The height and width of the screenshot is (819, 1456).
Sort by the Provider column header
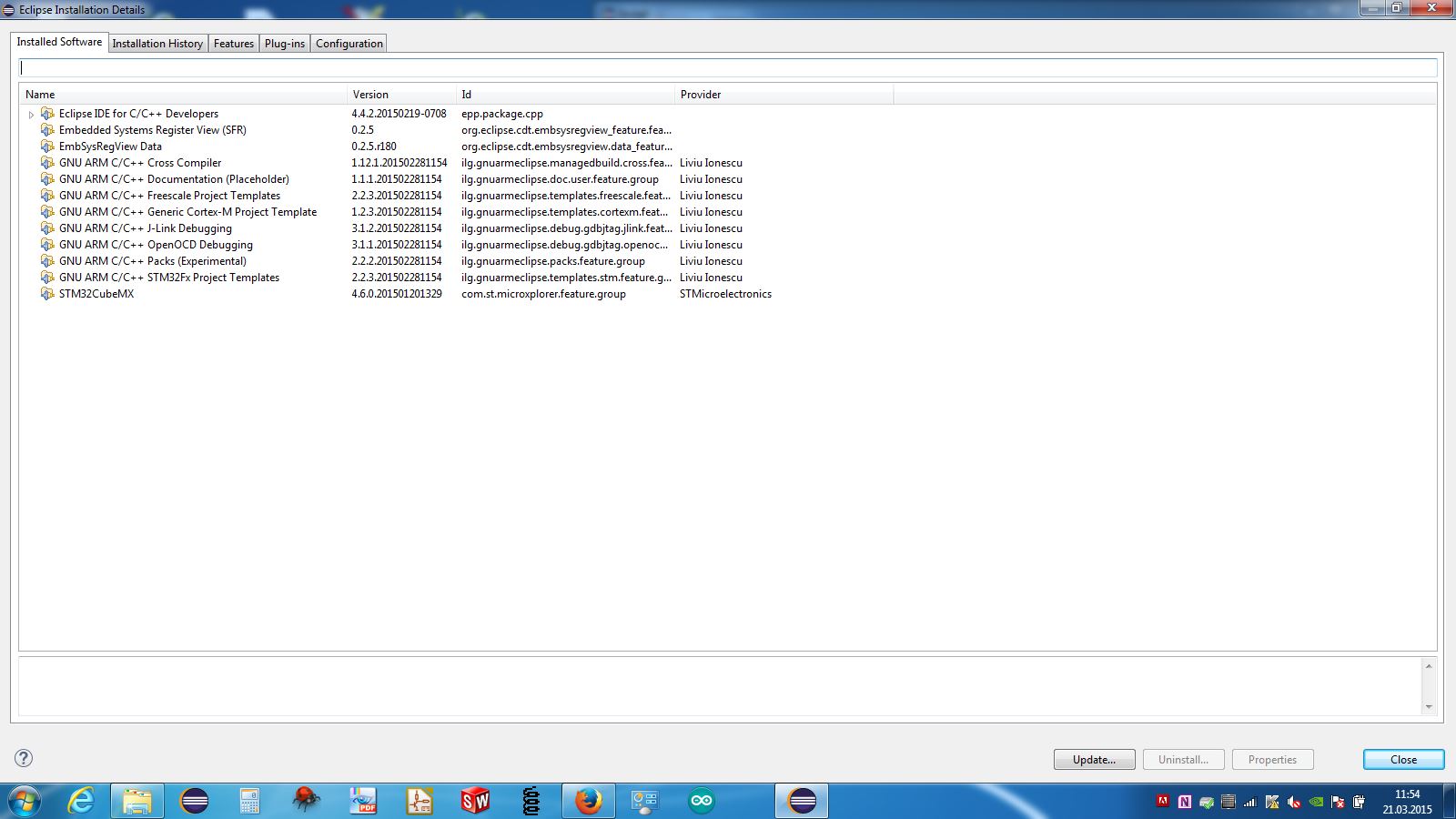pyautogui.click(x=784, y=95)
